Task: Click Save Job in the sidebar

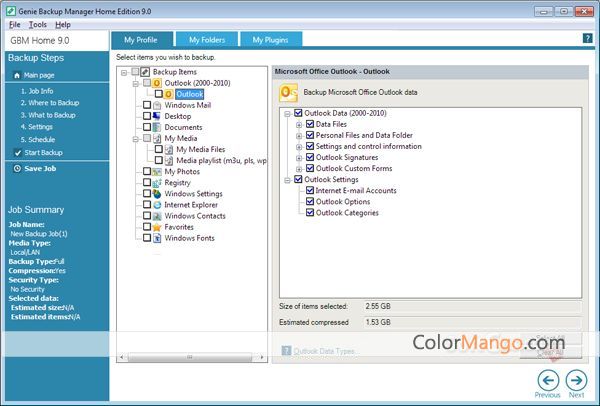Action: [x=39, y=168]
